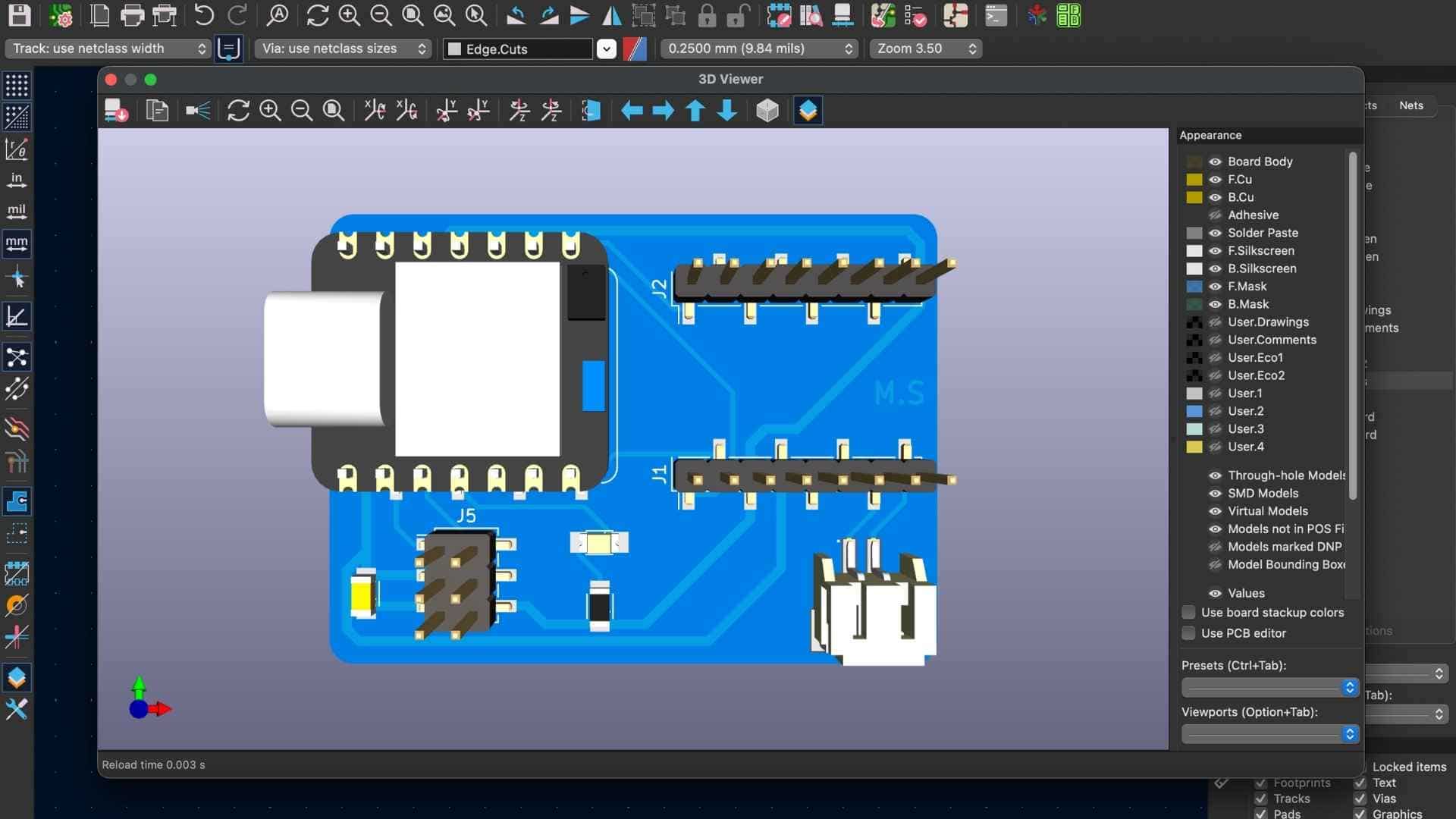1456x819 pixels.
Task: Click zoom in icon in 3D Viewer toolbar
Action: 270,111
